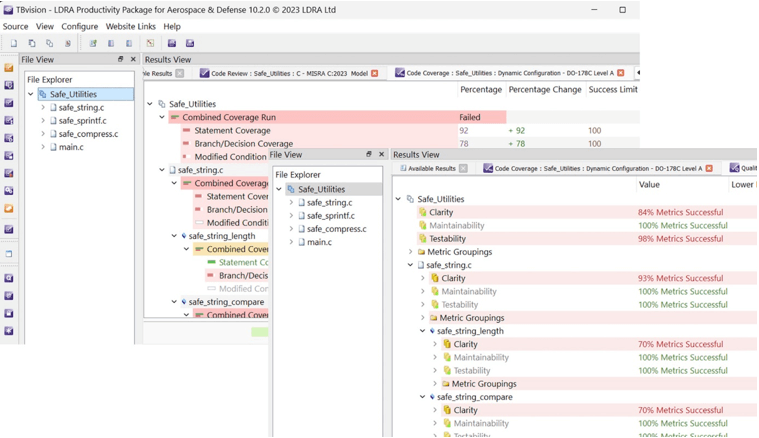Click the 98% Metrics Successful value
Screen dimensions: 759x438
click(680, 239)
